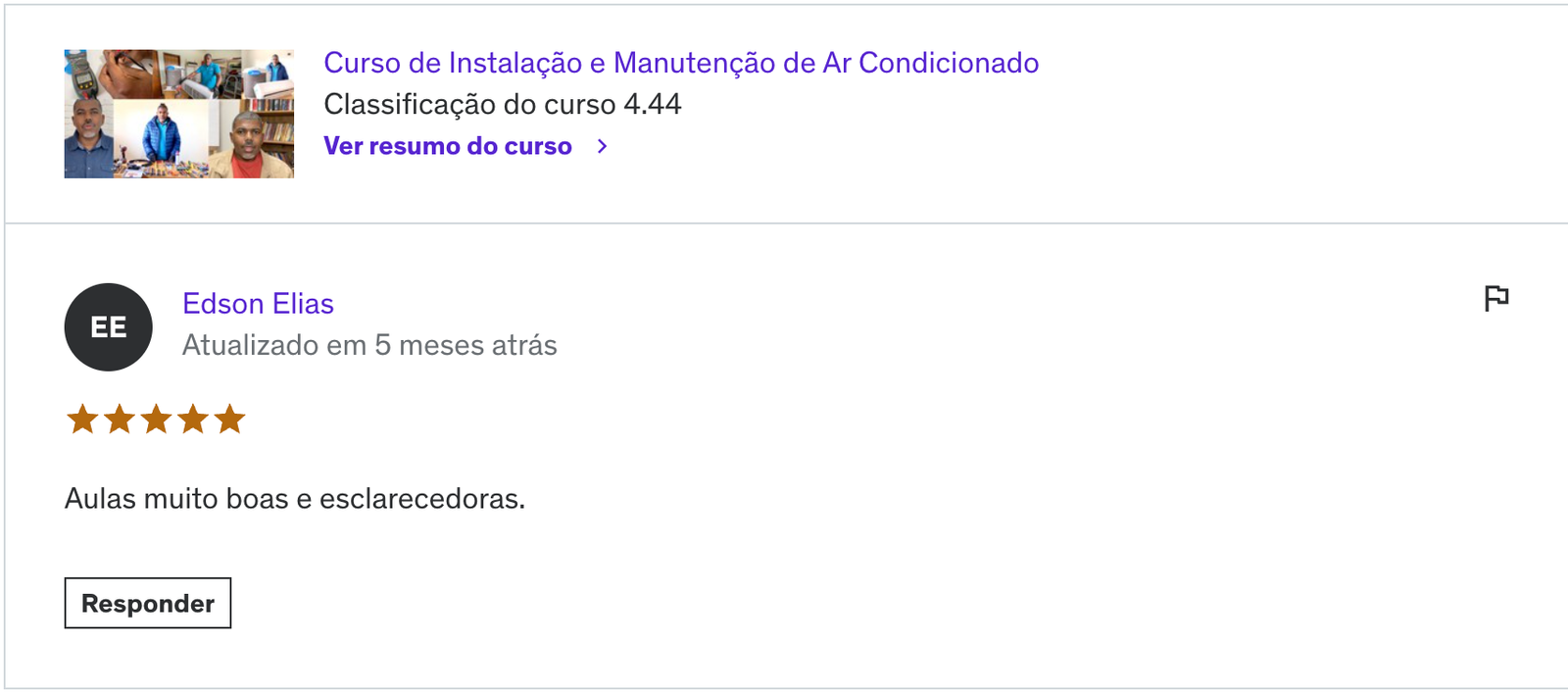Open the EE avatar circle

[x=109, y=327]
